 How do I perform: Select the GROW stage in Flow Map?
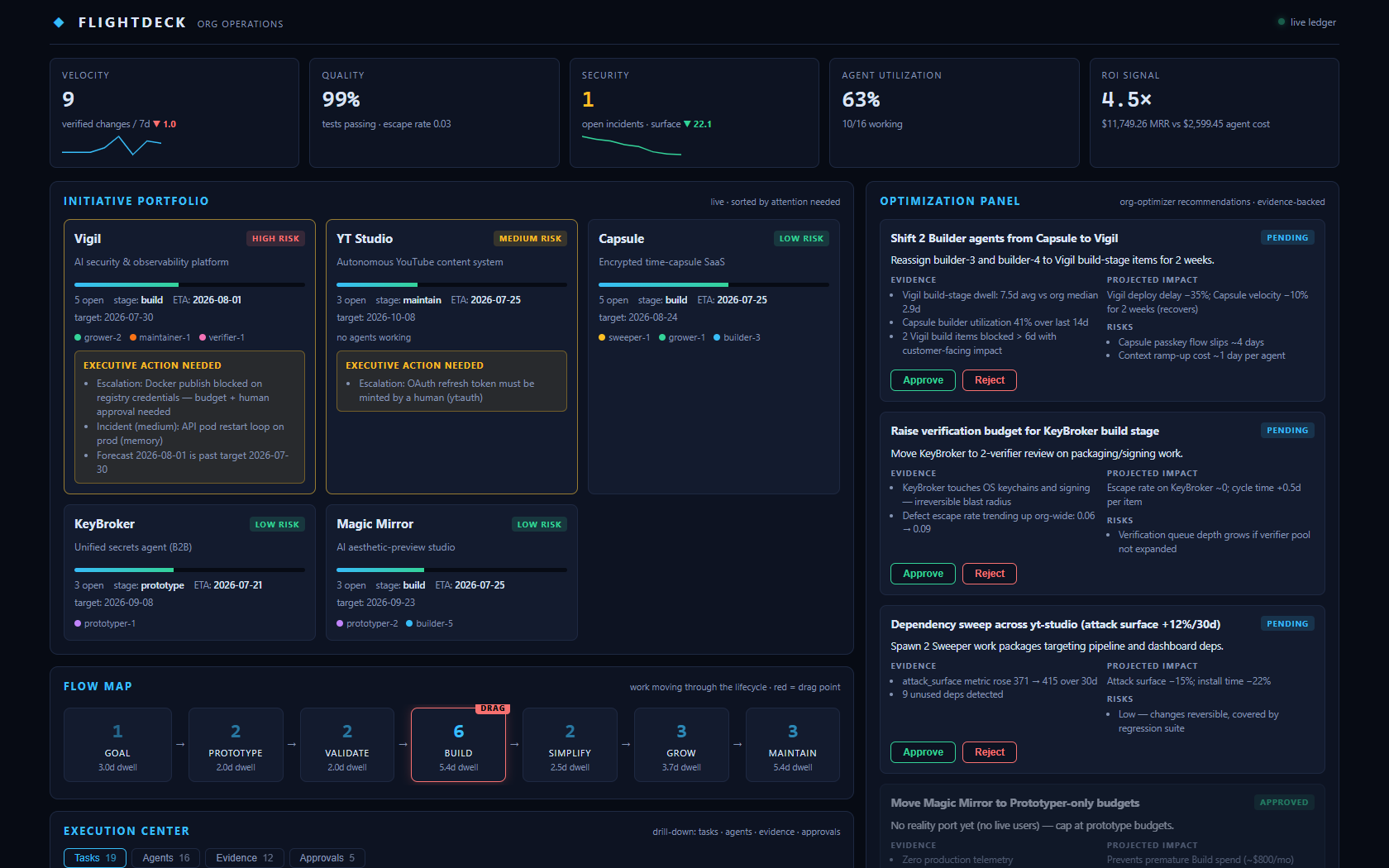[x=681, y=745]
